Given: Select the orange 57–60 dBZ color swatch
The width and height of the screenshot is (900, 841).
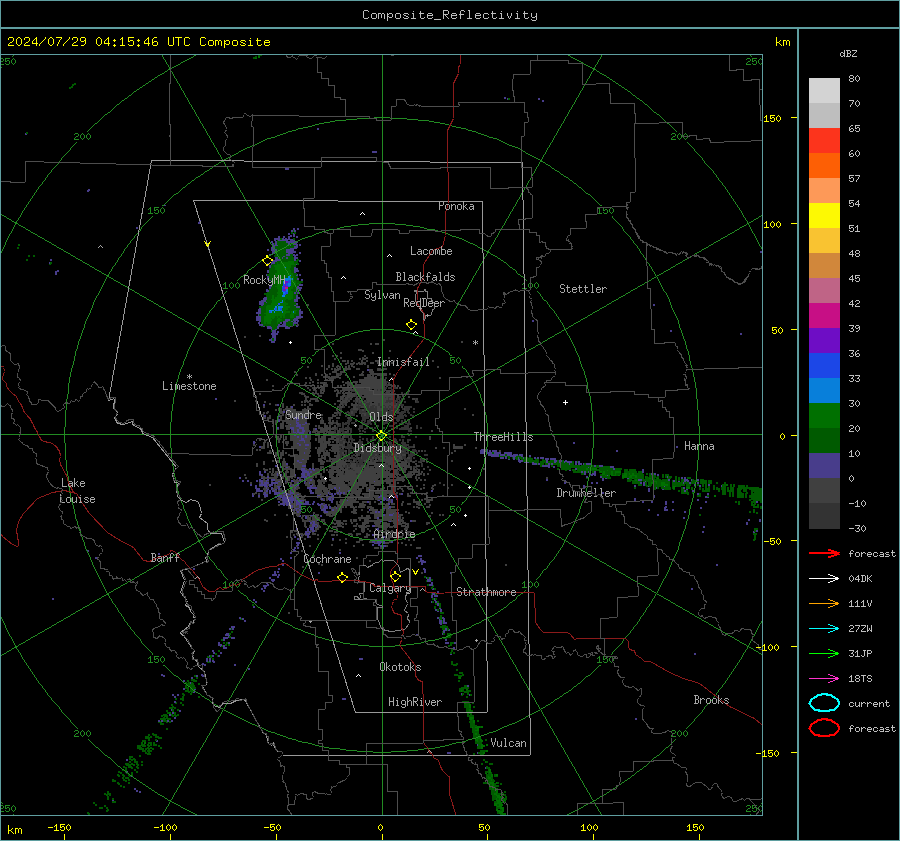Looking at the screenshot, I should [824, 166].
